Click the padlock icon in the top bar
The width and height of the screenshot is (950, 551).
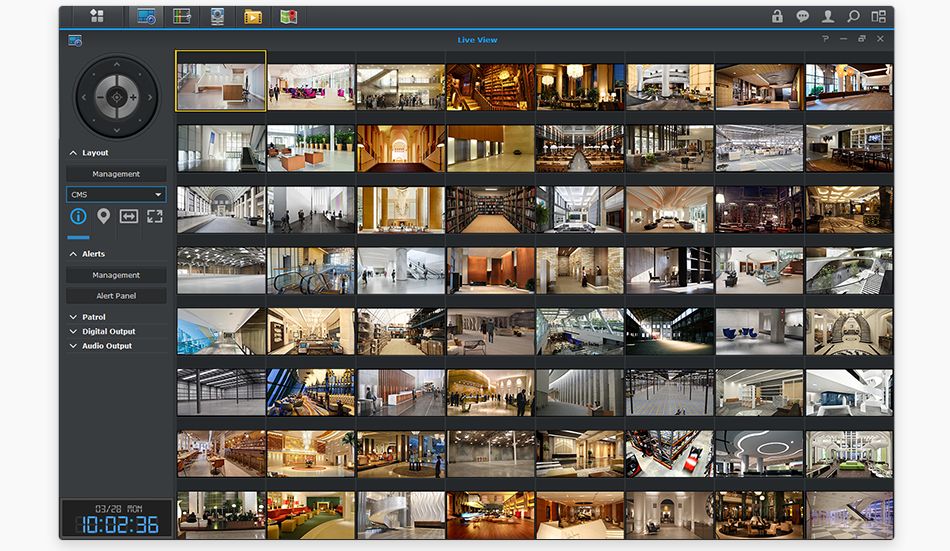click(x=777, y=16)
